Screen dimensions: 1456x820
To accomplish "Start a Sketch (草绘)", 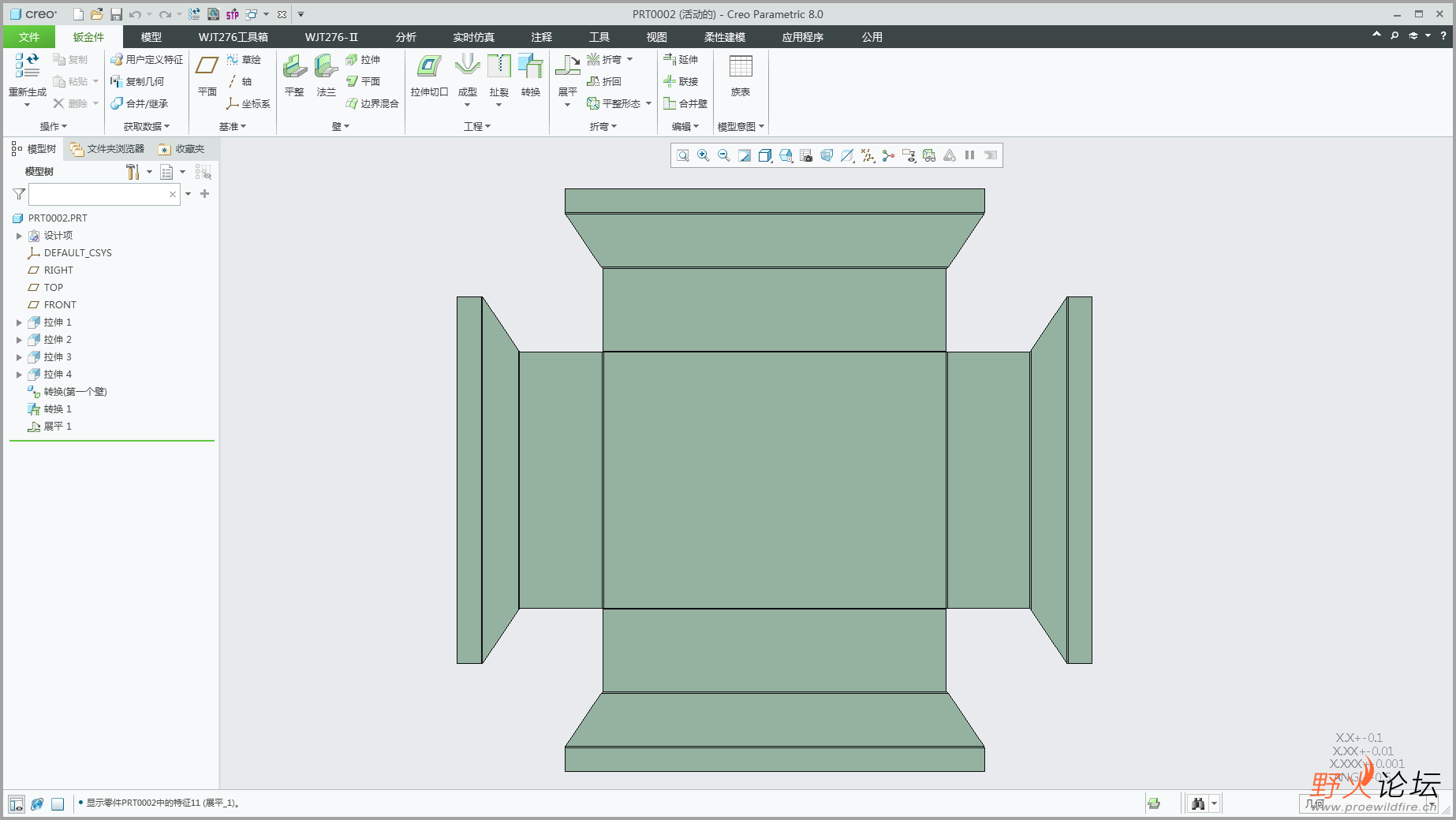I will (x=244, y=59).
